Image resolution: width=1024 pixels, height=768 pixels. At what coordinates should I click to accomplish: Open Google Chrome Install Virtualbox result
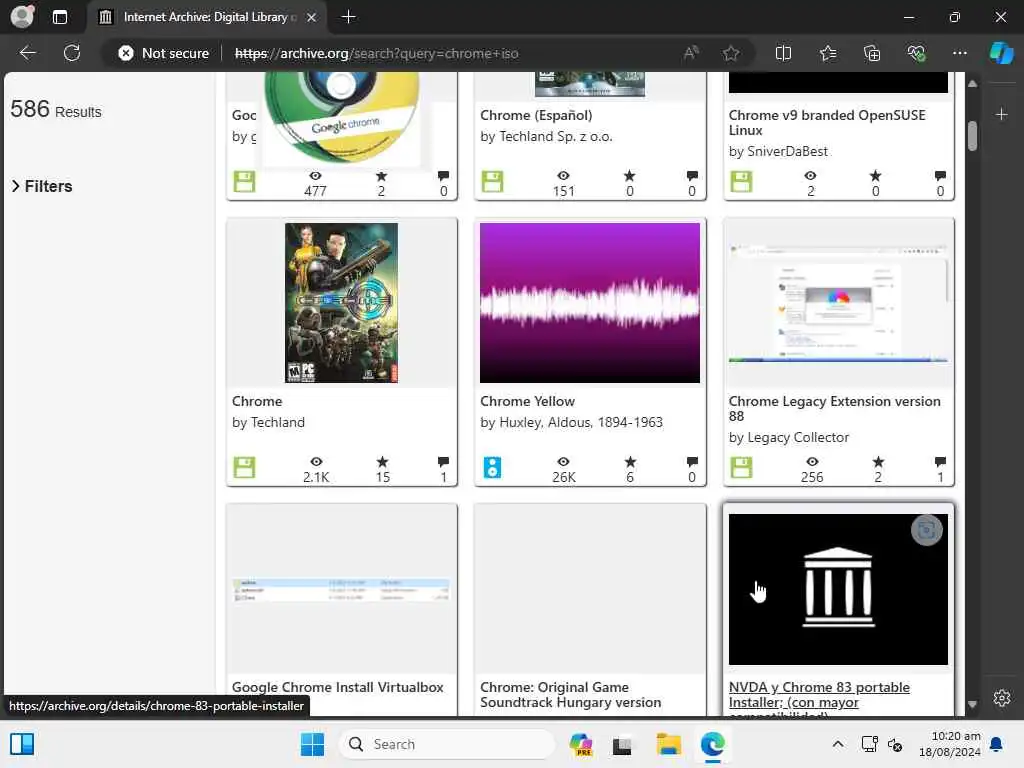(x=337, y=687)
